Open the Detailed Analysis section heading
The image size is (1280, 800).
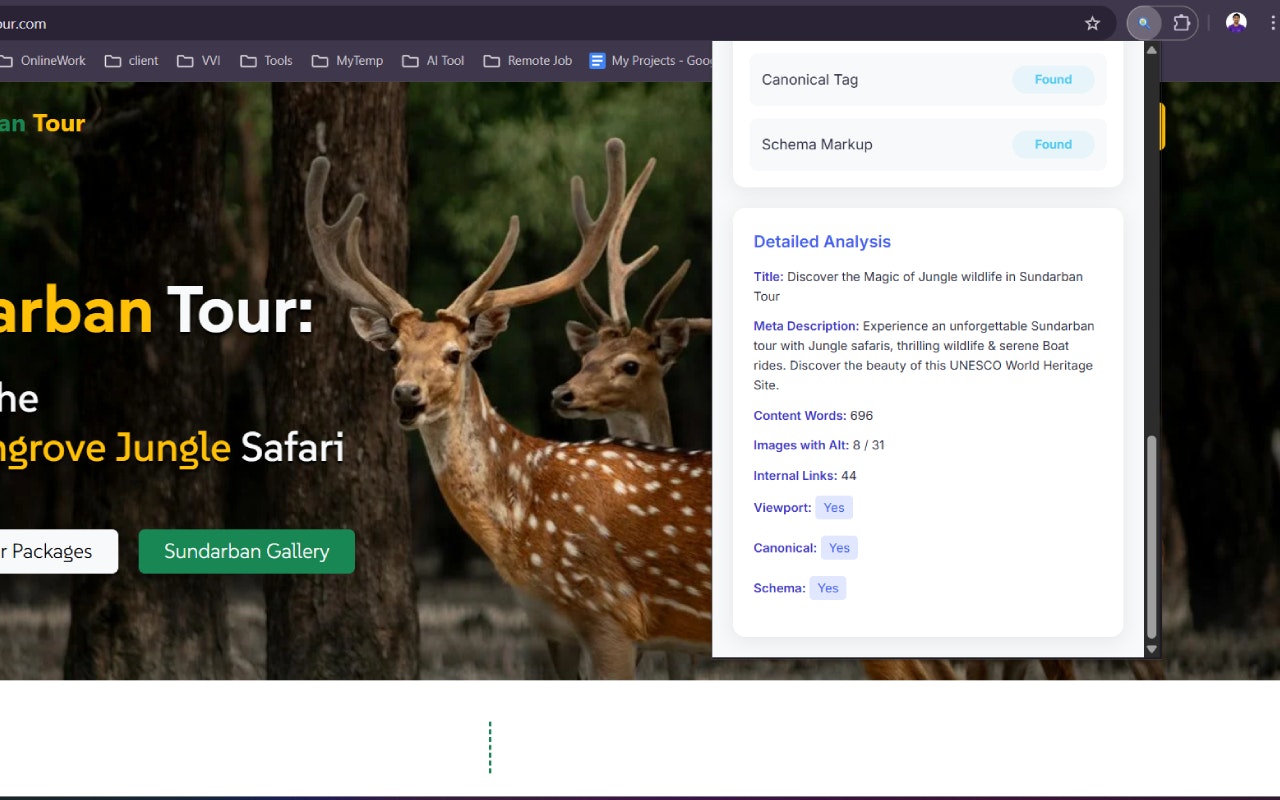point(822,241)
